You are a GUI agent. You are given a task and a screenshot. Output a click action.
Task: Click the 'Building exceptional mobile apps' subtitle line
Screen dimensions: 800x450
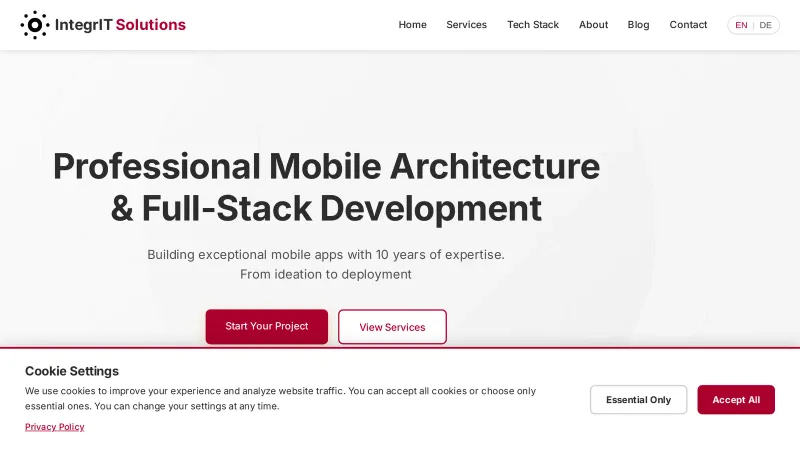click(x=326, y=255)
